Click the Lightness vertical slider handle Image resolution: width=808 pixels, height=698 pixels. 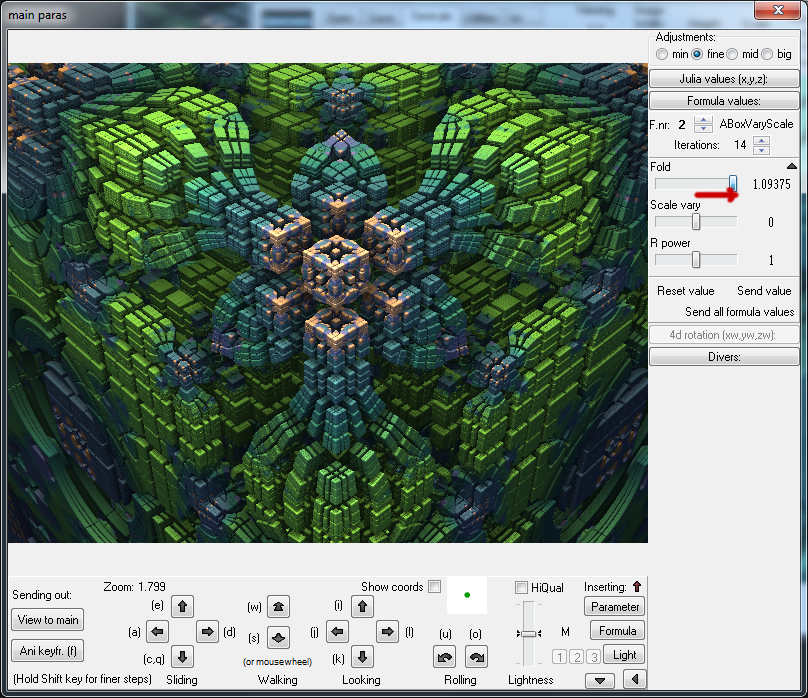pos(529,634)
